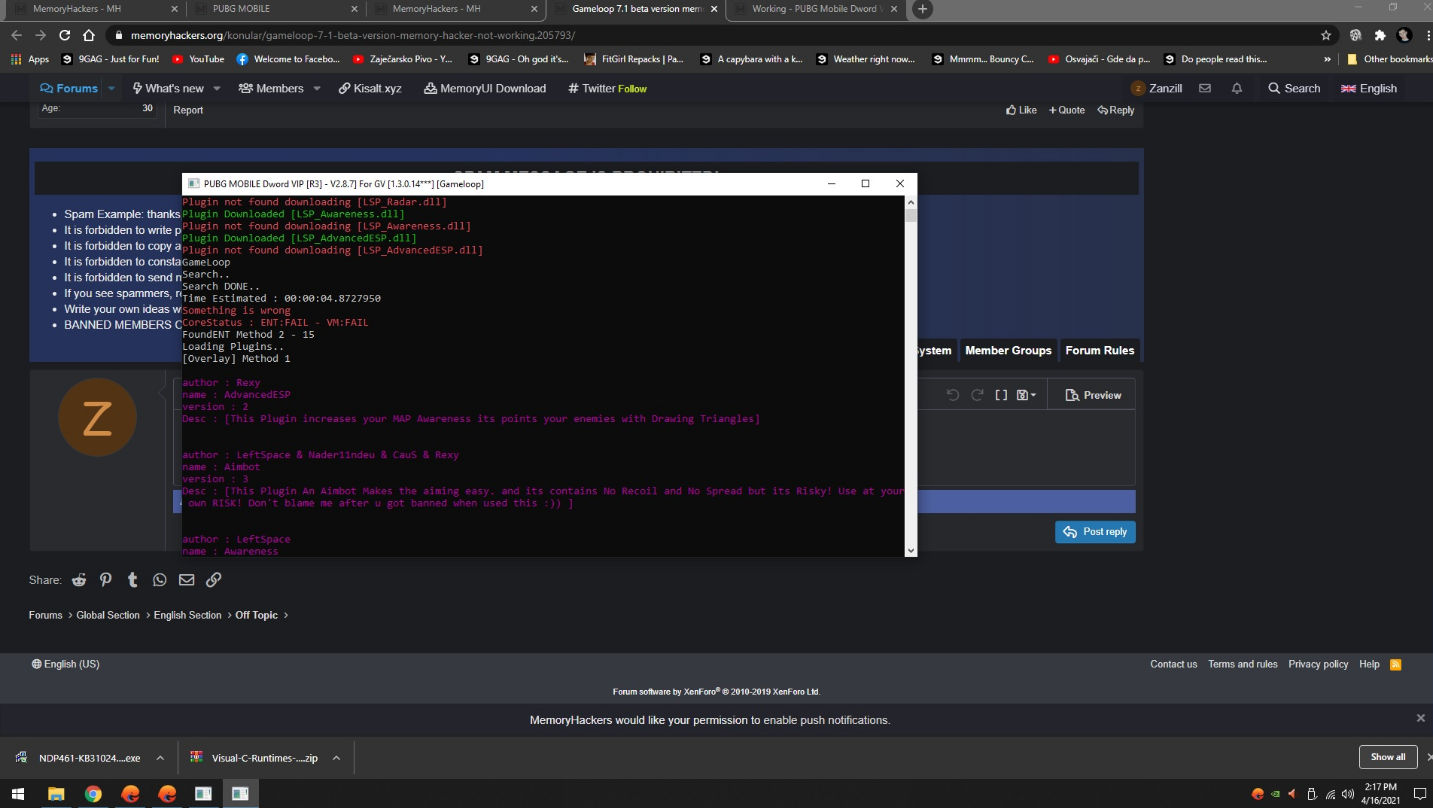Open the Members navigation item
Screen dimensions: 1433x808
click(272, 88)
